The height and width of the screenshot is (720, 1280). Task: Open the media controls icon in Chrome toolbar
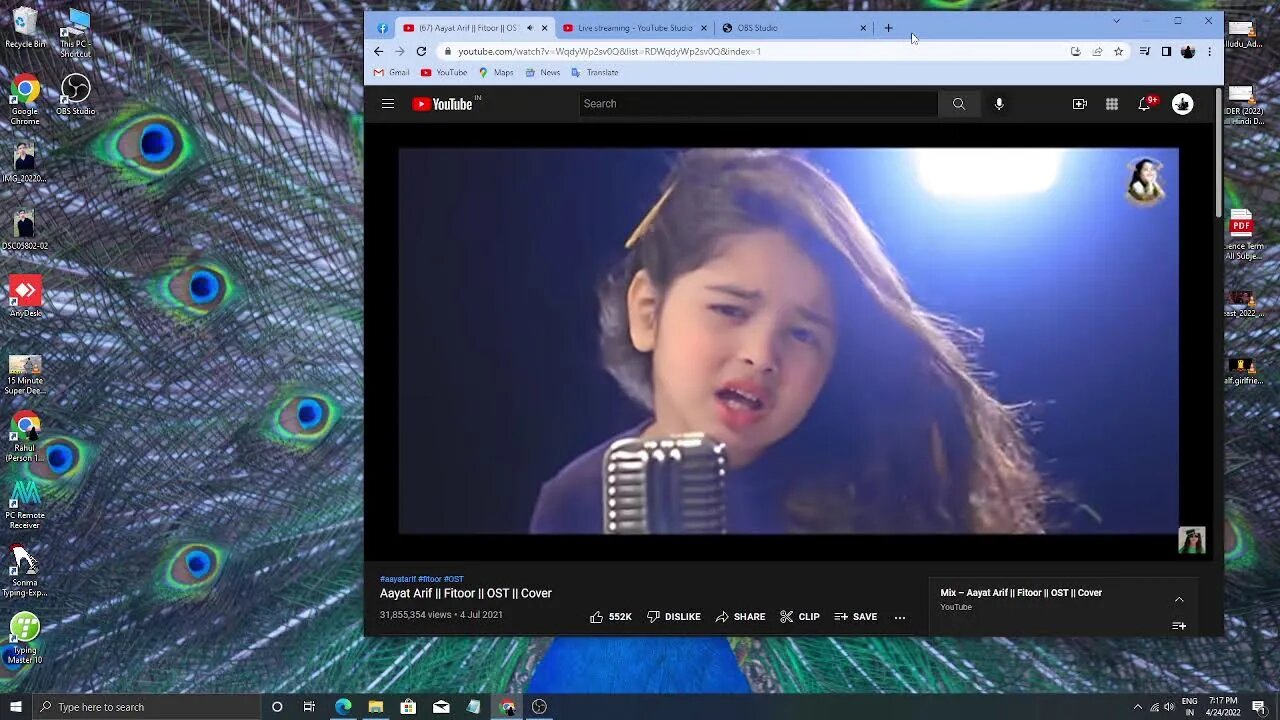pyautogui.click(x=1145, y=51)
